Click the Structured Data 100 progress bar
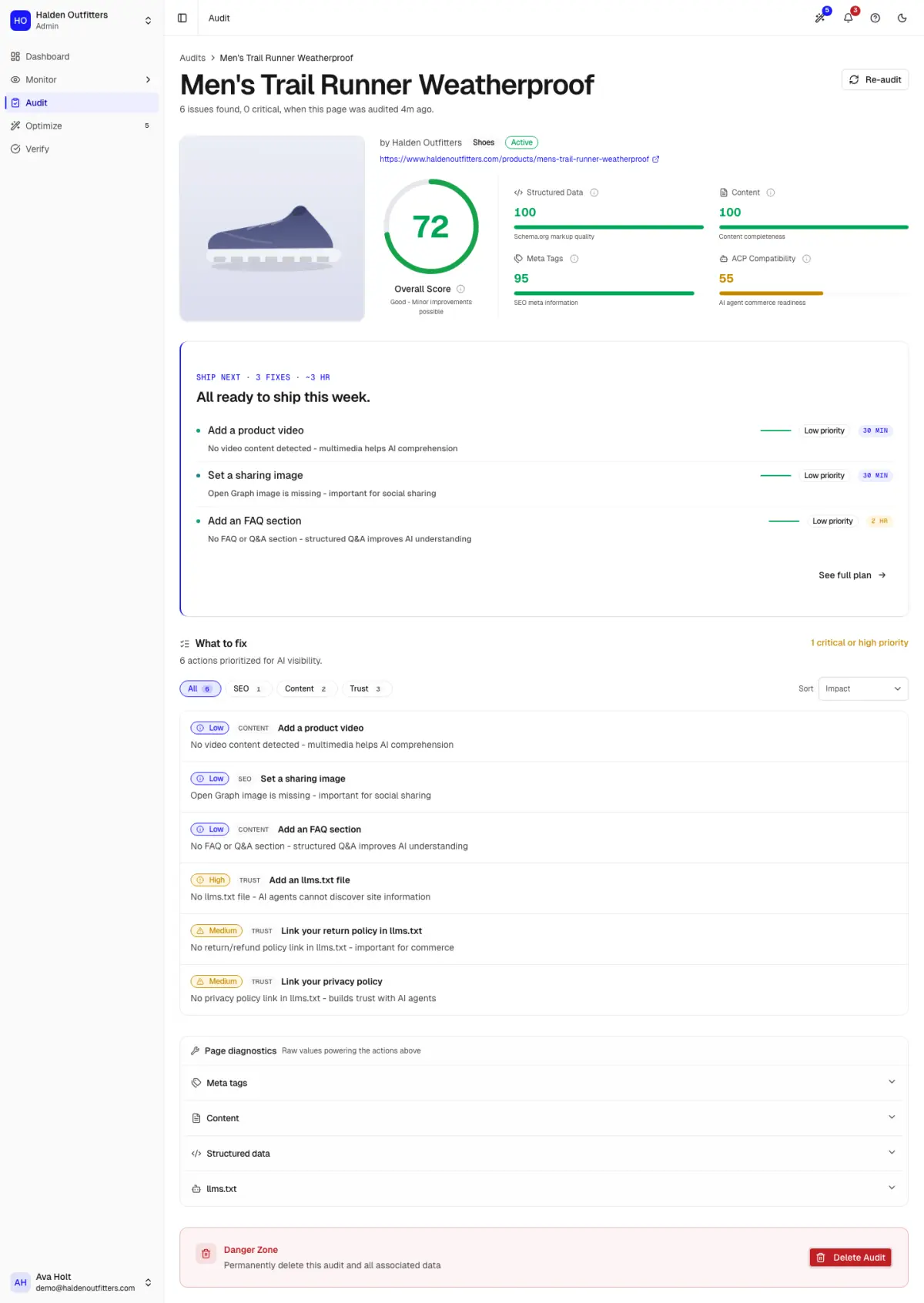The width and height of the screenshot is (924, 1303). pos(609,227)
